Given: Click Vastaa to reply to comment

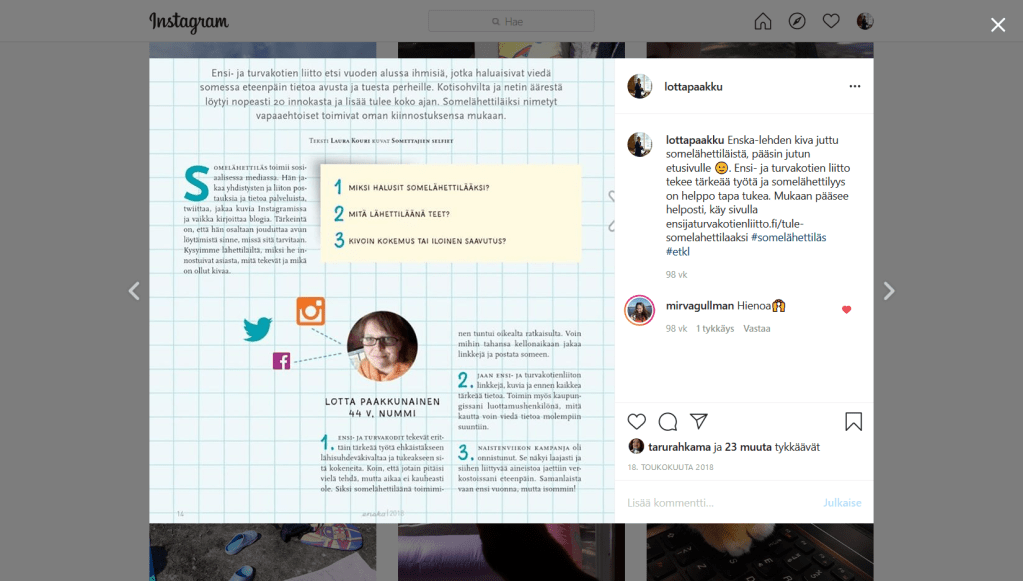Looking at the screenshot, I should pyautogui.click(x=756, y=328).
